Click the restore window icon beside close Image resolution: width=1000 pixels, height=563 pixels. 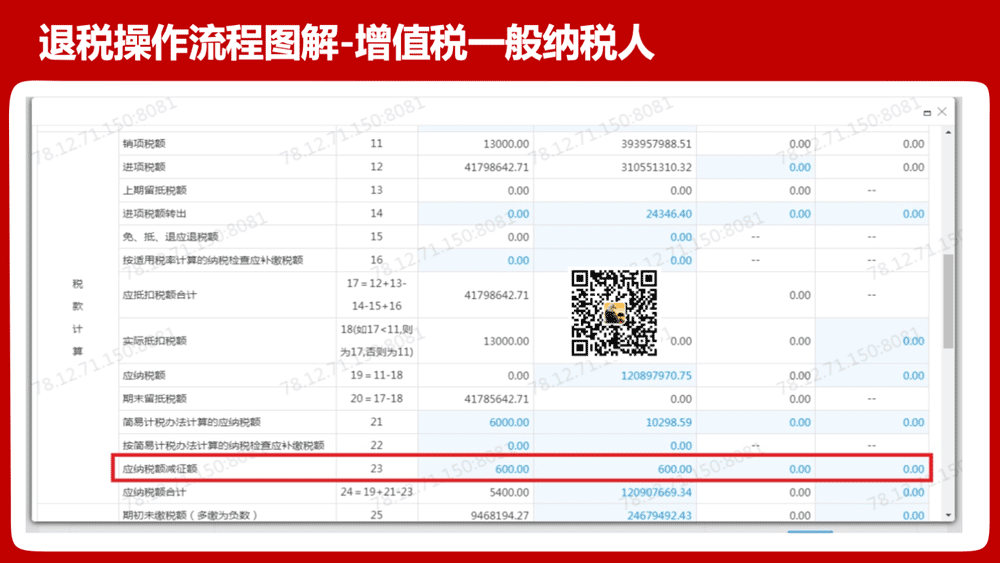click(x=927, y=113)
